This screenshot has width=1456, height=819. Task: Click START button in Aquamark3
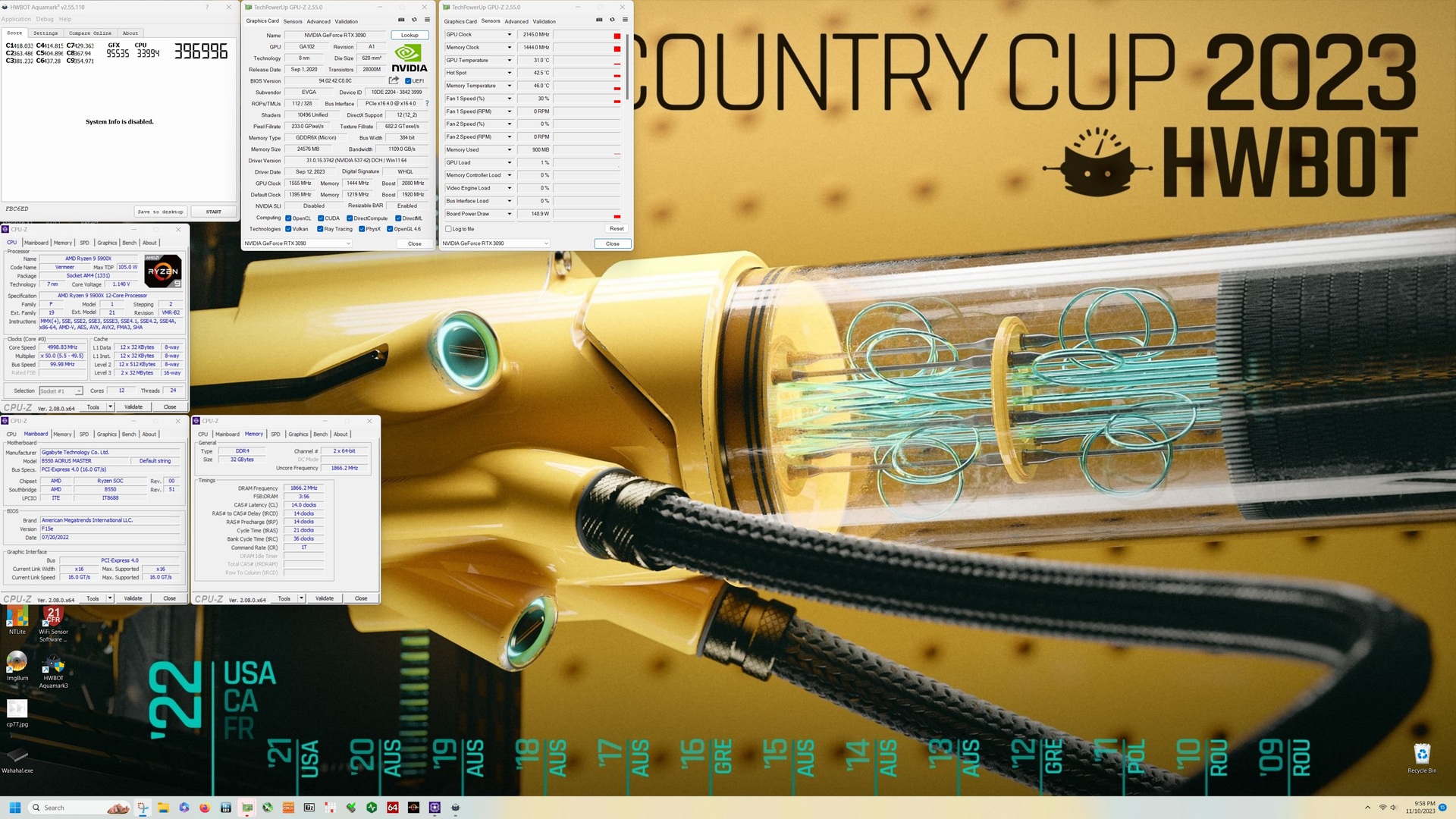(x=214, y=212)
